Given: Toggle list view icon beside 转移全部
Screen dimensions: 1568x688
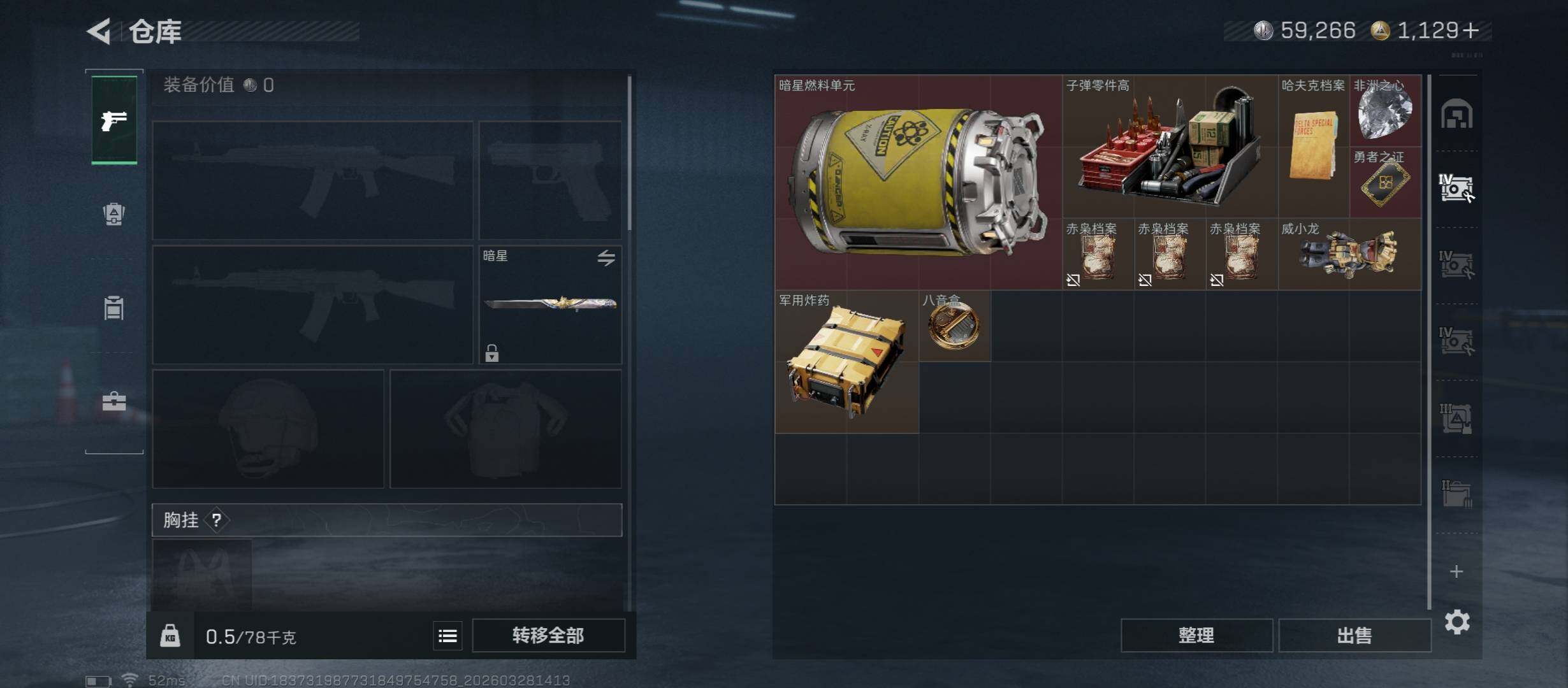Looking at the screenshot, I should click(x=447, y=636).
